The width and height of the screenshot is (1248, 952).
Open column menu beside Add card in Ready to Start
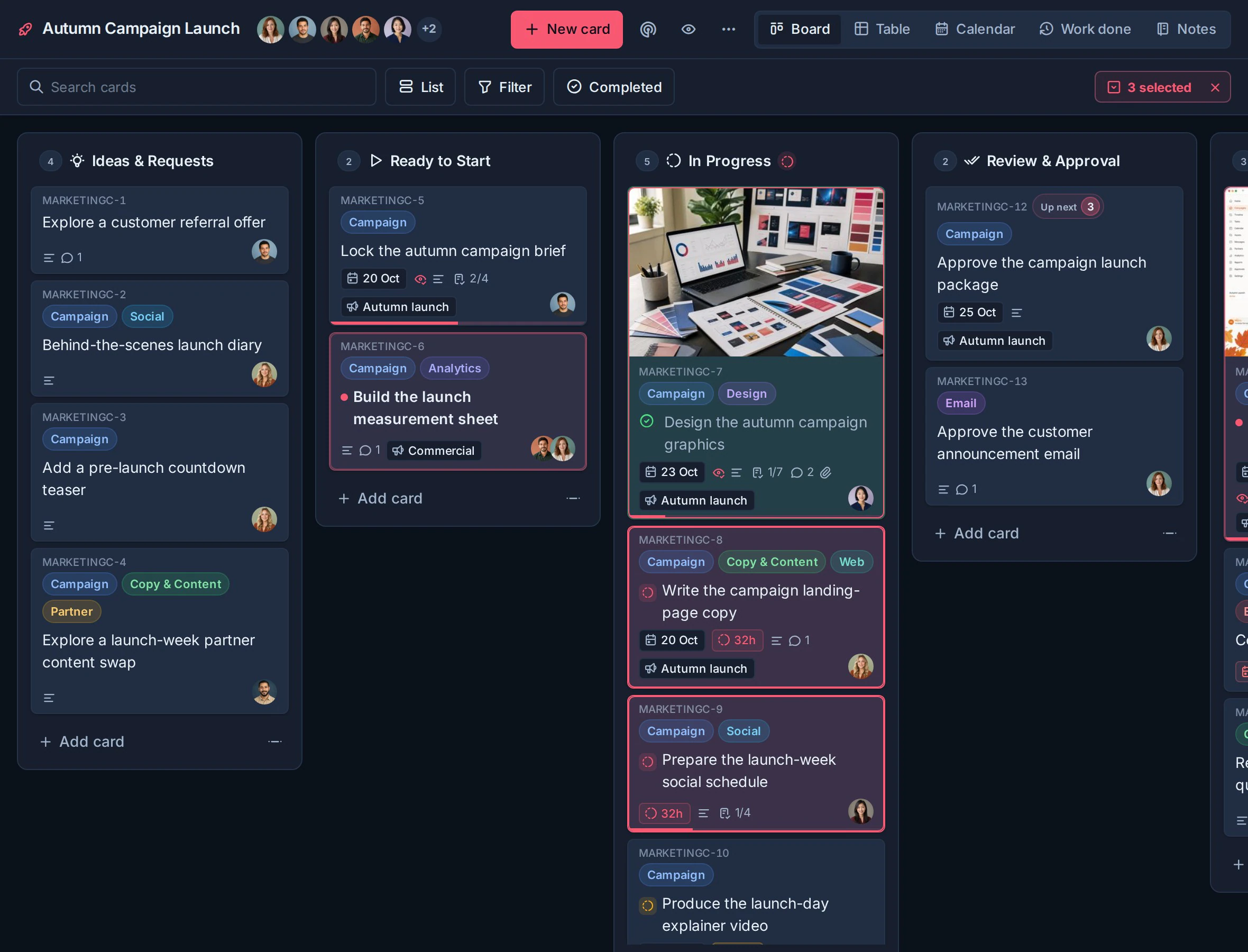coord(573,499)
